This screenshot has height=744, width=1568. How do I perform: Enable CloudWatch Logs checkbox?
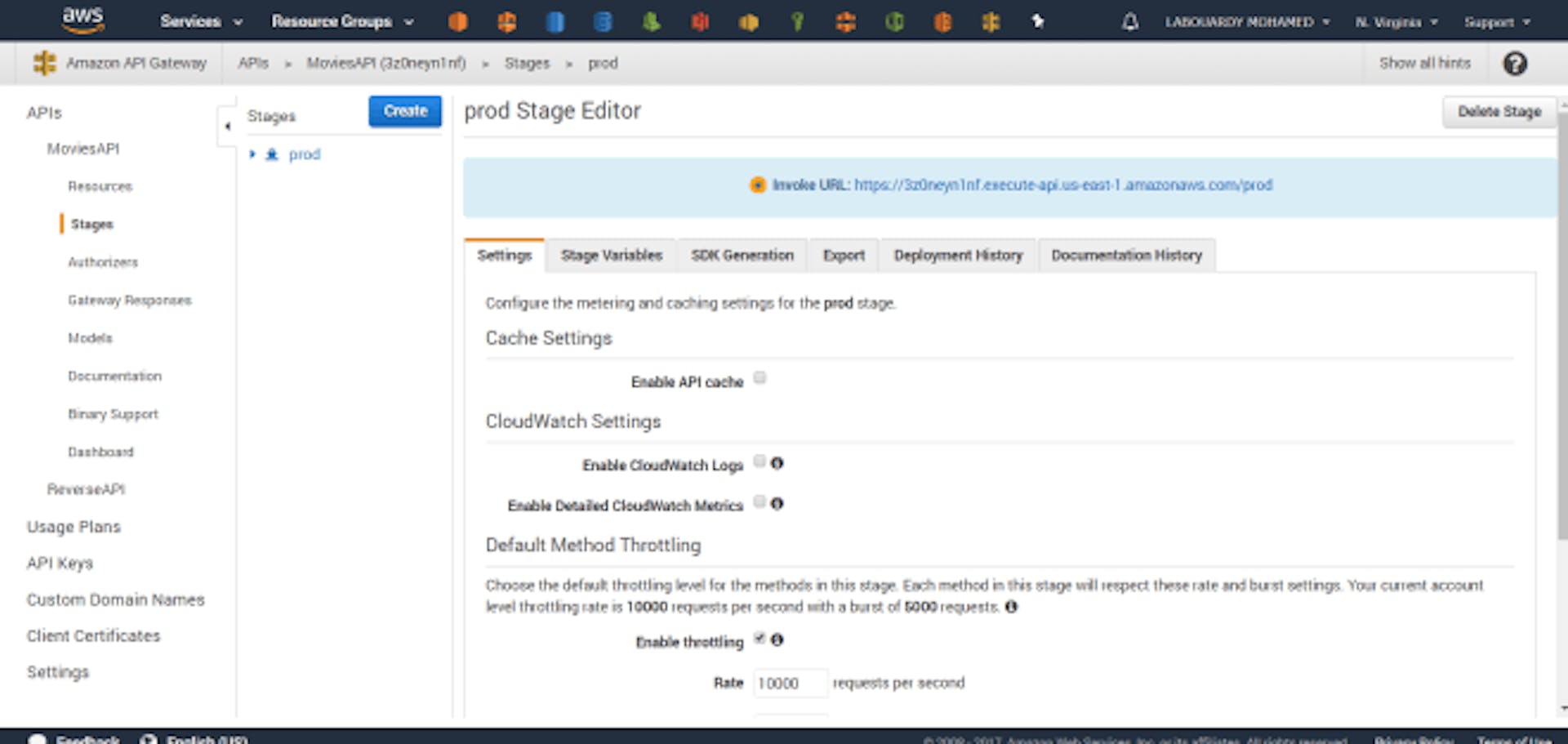click(759, 461)
